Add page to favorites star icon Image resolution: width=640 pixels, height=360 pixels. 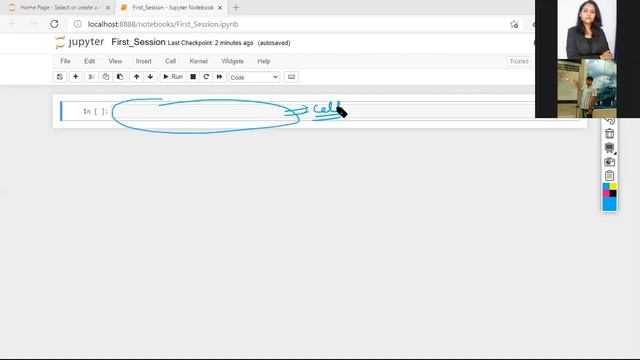pos(514,24)
